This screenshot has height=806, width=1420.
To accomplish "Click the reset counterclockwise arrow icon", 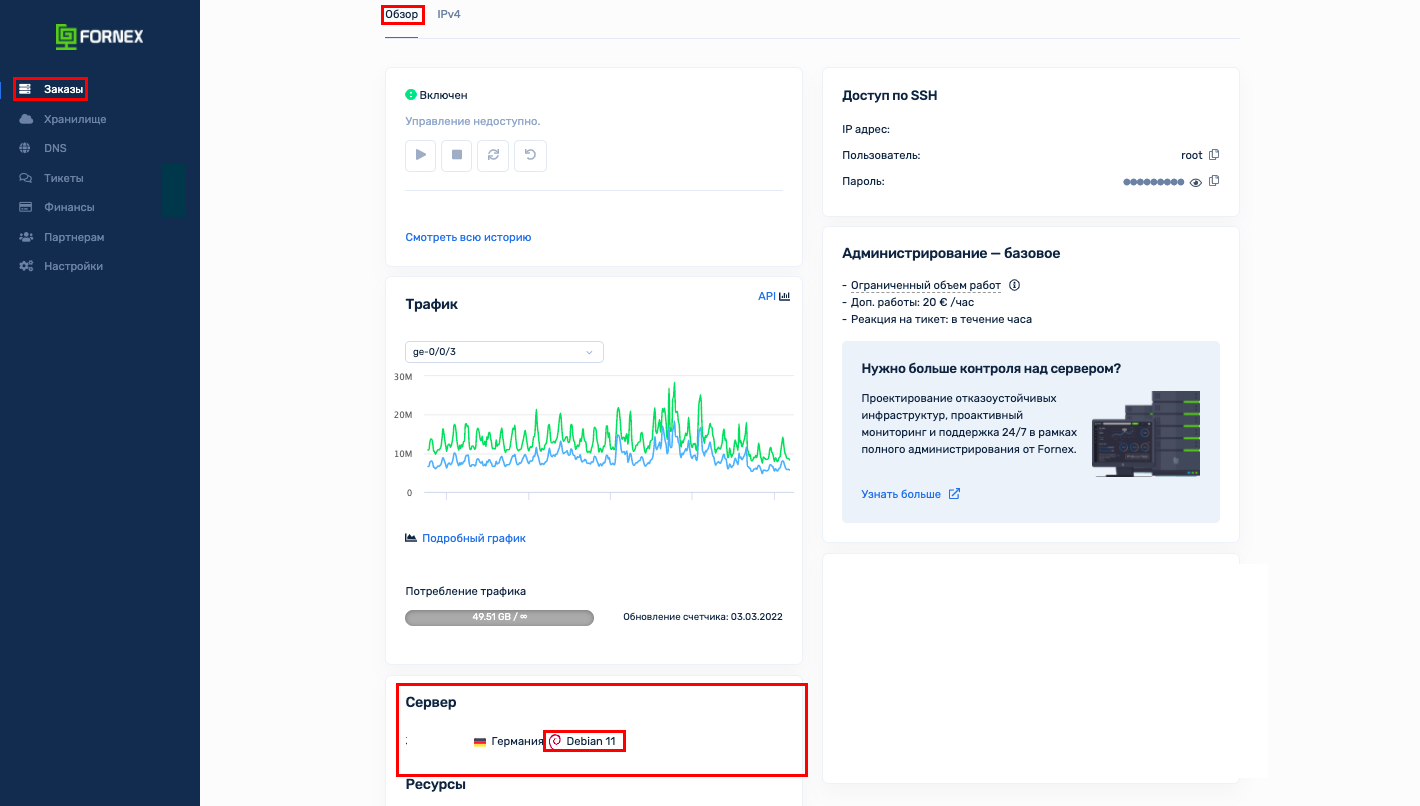I will (x=530, y=155).
